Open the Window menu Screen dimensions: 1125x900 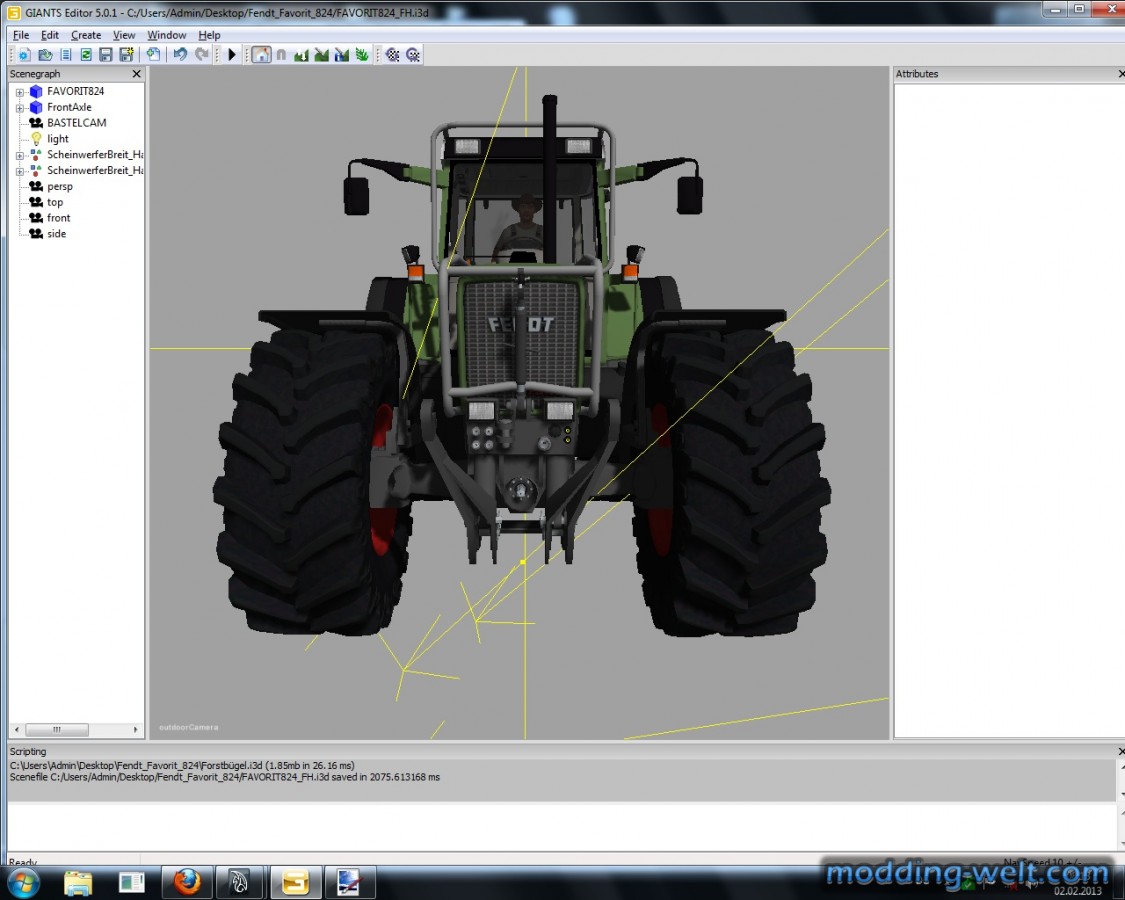point(166,34)
